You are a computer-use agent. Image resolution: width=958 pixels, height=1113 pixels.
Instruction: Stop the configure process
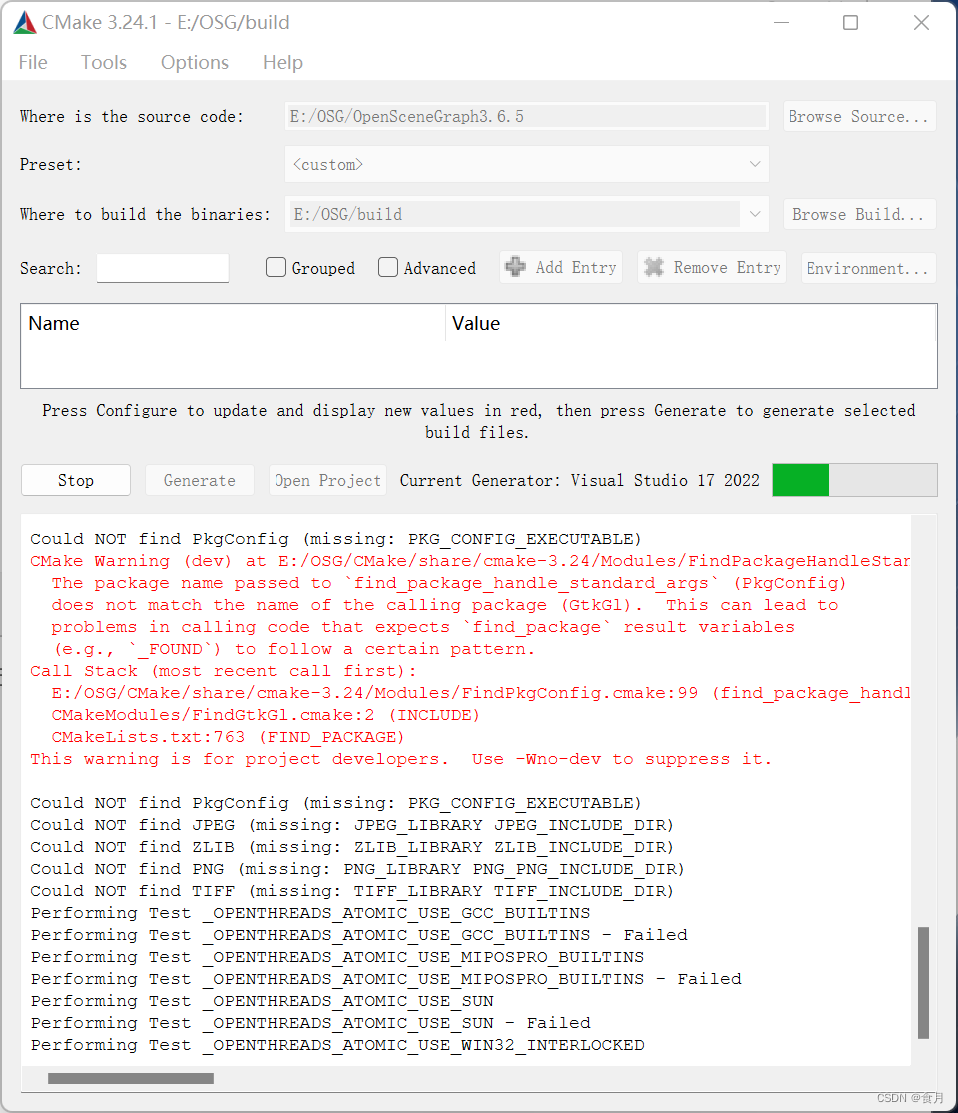coord(76,480)
